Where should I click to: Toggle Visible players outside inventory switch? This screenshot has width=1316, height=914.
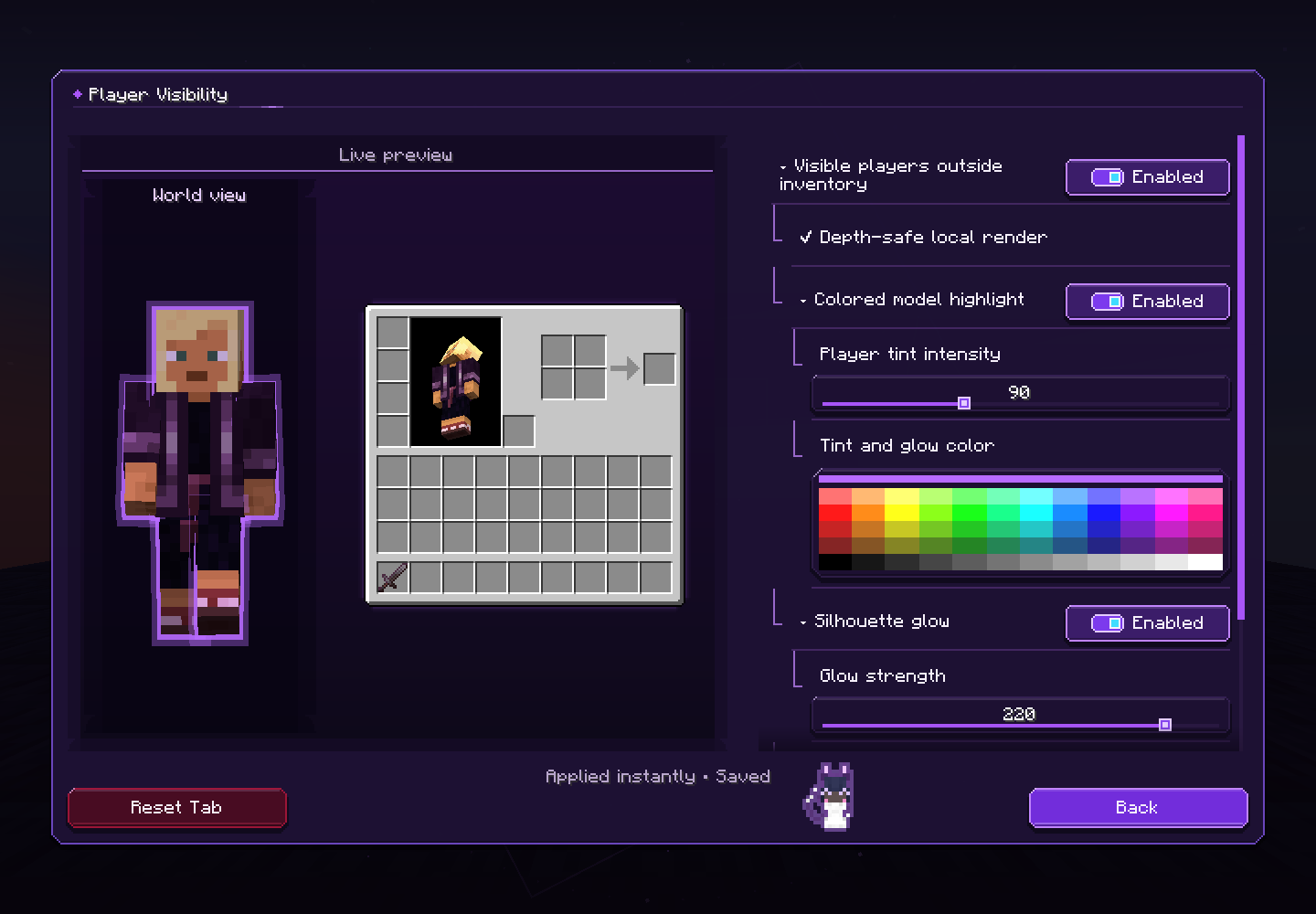(1147, 177)
